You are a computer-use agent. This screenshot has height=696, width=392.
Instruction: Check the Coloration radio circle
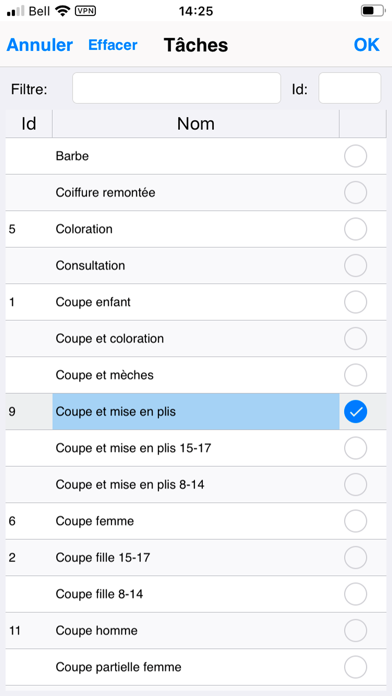356,229
